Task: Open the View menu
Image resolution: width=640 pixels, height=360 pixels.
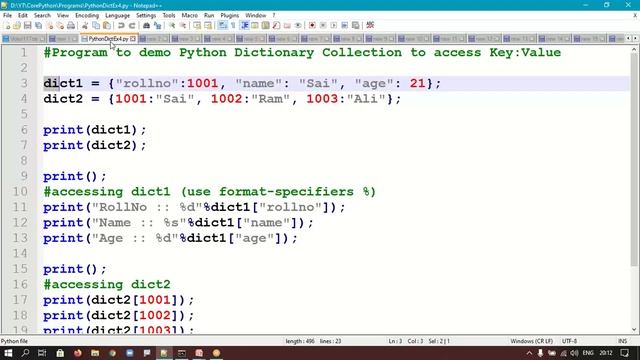Action: [x=62, y=16]
